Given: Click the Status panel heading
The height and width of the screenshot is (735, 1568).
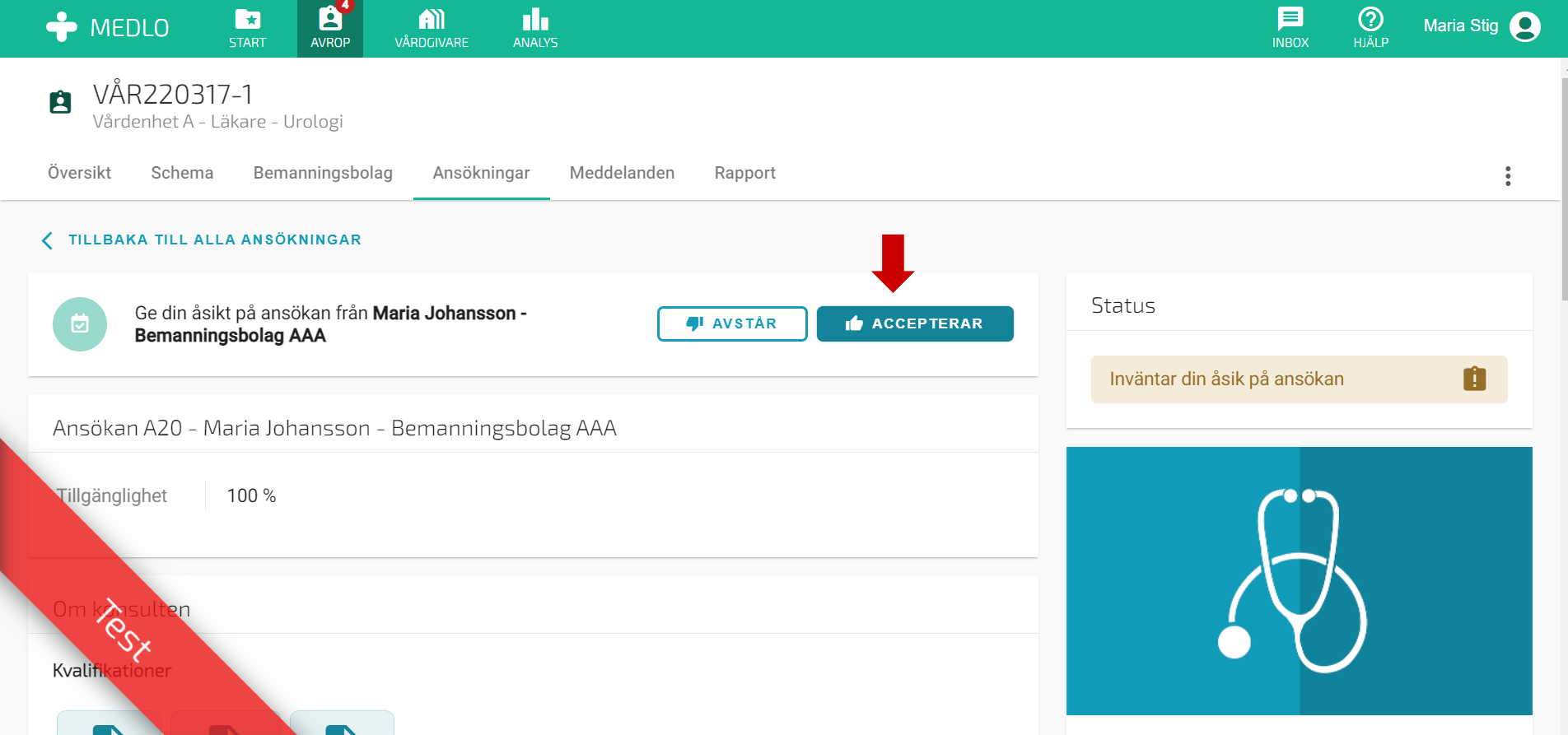Looking at the screenshot, I should coord(1123,305).
